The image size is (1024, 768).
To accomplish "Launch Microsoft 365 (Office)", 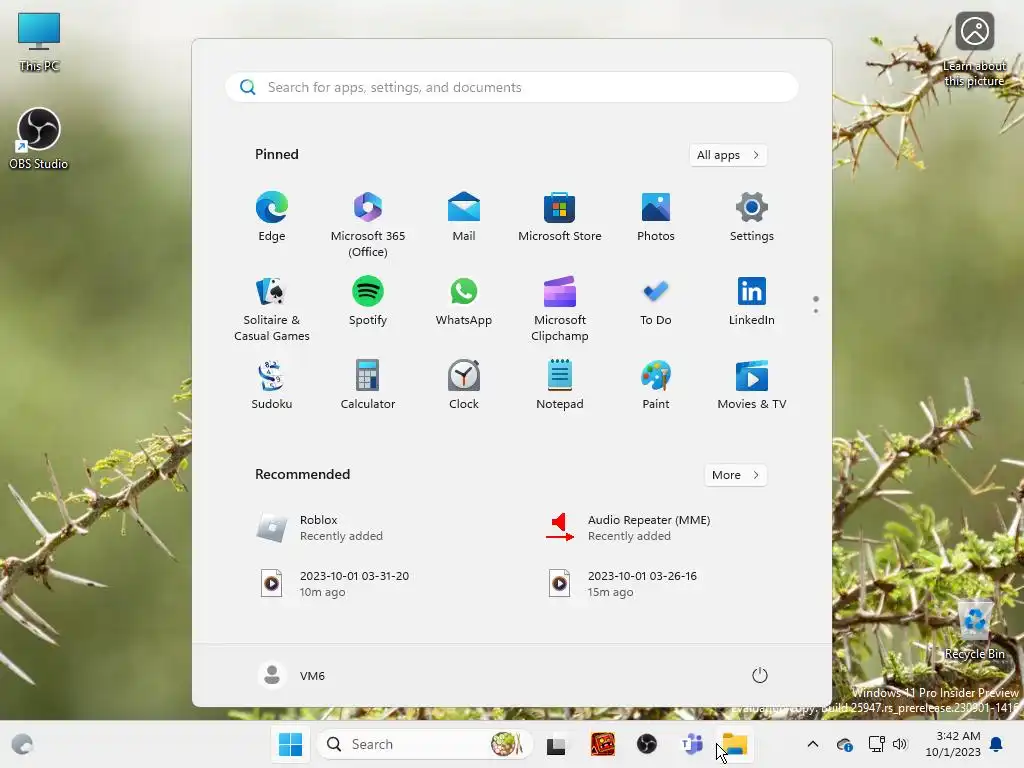I will coord(368,225).
